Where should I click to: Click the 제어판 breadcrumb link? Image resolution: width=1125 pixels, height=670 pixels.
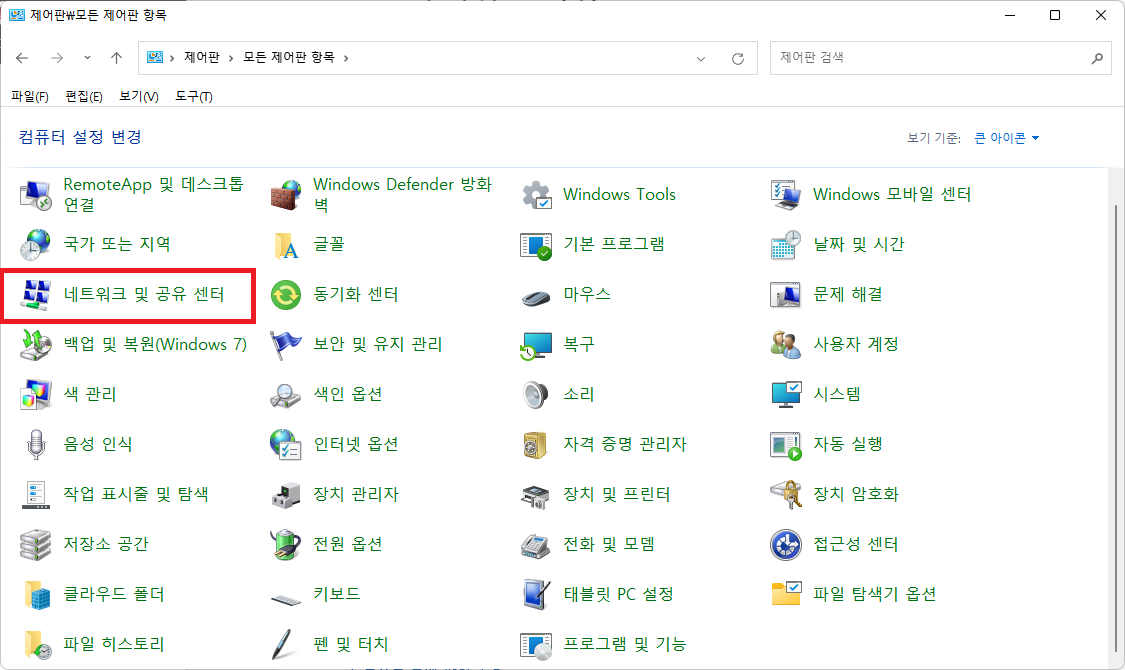(202, 57)
